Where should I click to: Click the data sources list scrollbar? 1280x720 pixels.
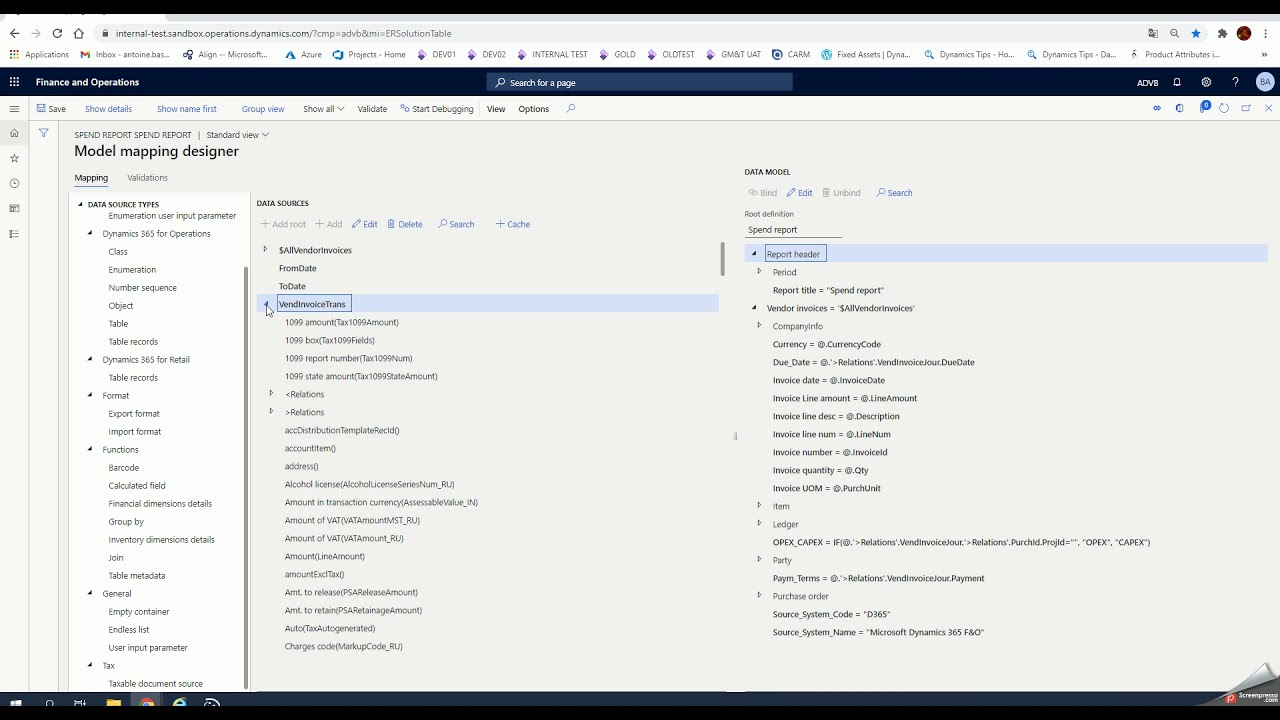point(722,259)
